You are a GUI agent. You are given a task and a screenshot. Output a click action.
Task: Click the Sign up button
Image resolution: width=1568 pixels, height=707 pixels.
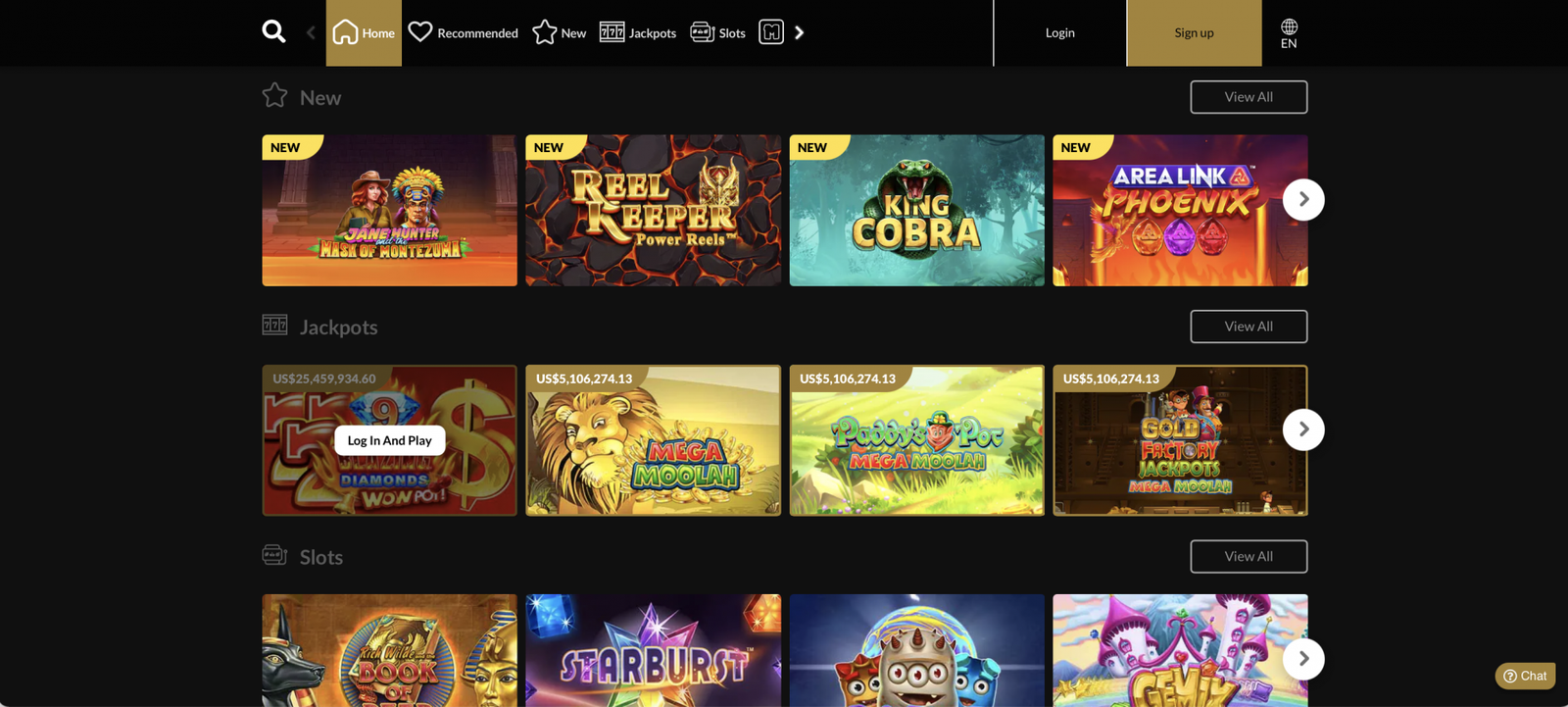1194,32
